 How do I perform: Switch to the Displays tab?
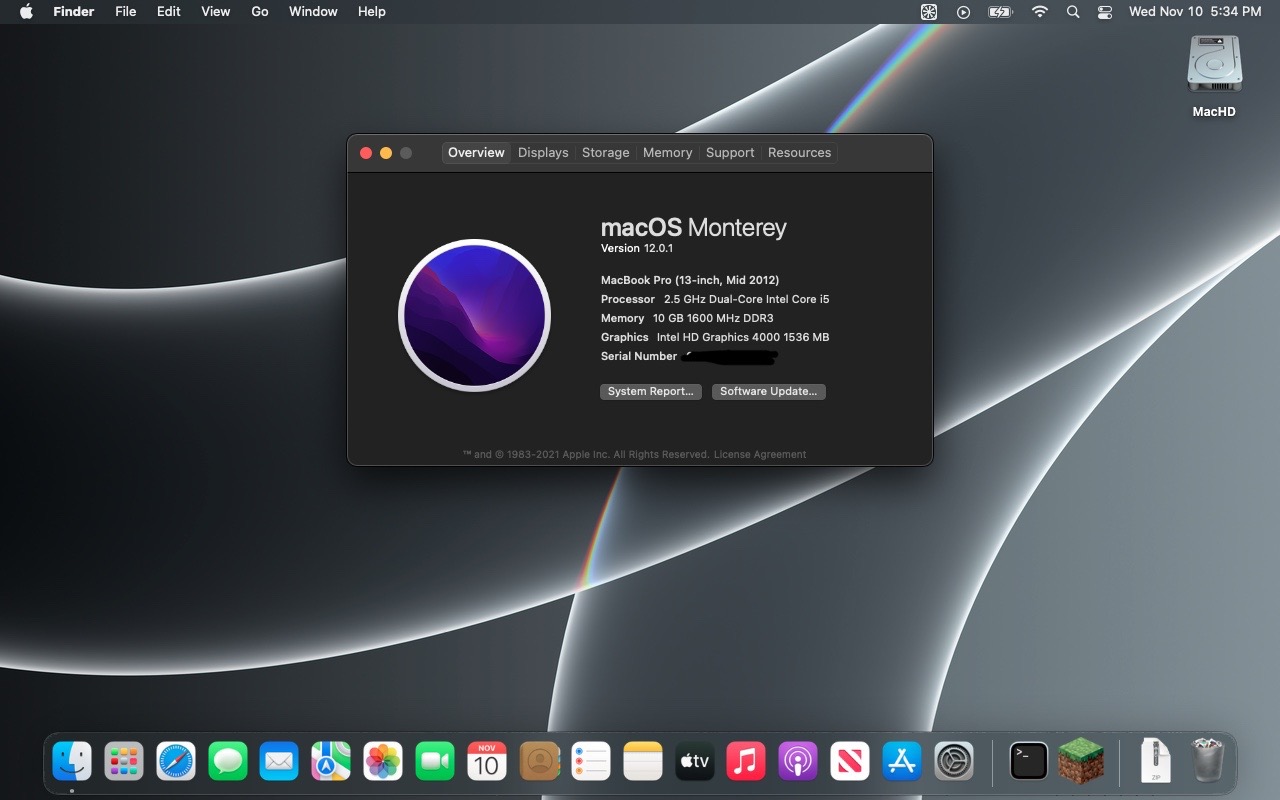[x=543, y=153]
